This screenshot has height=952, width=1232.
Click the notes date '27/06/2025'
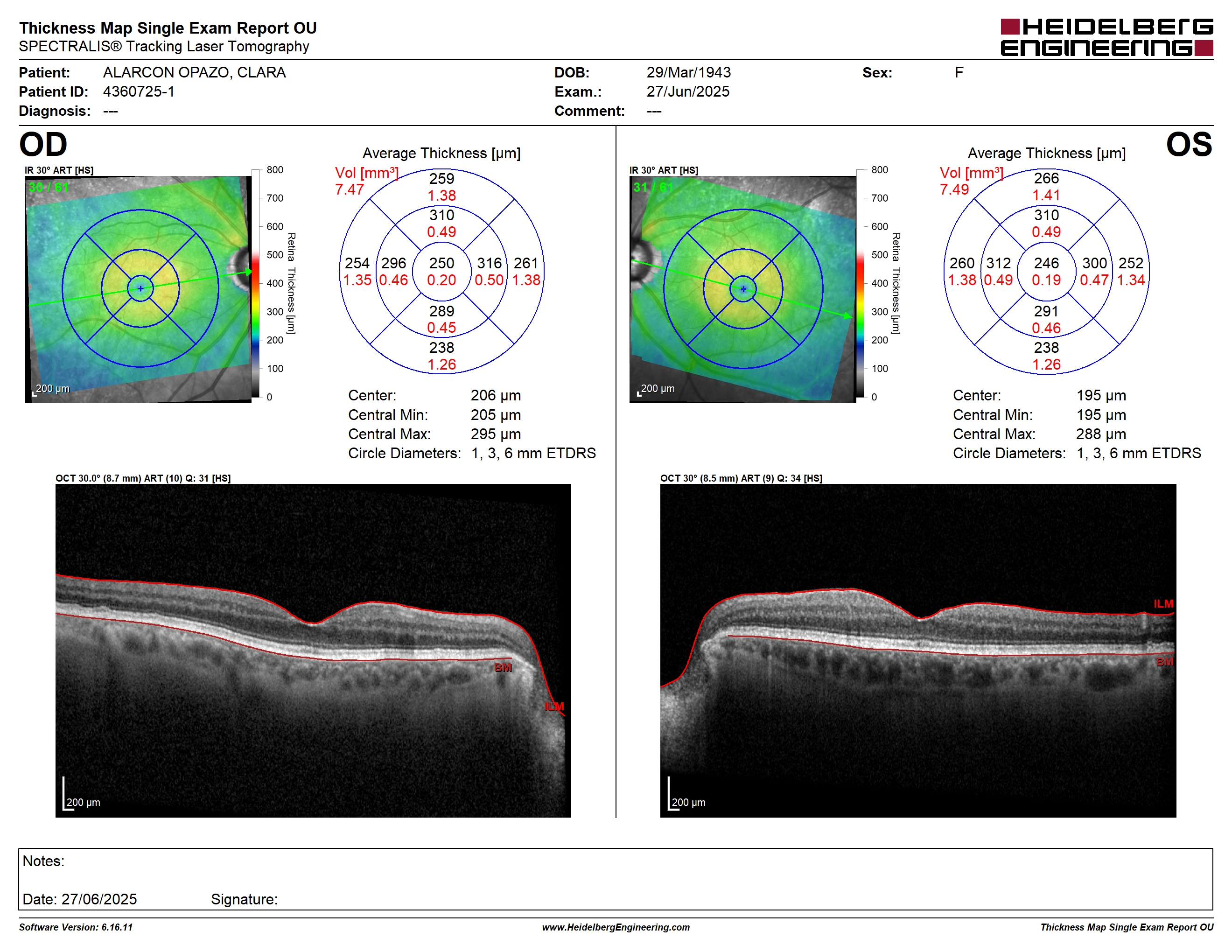click(99, 900)
